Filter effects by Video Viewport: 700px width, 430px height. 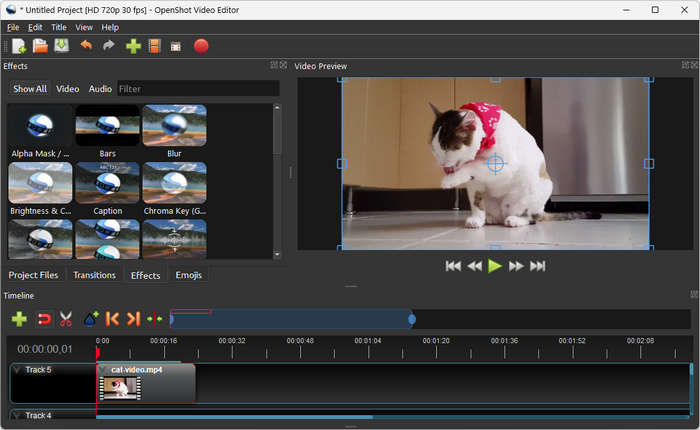click(x=67, y=89)
